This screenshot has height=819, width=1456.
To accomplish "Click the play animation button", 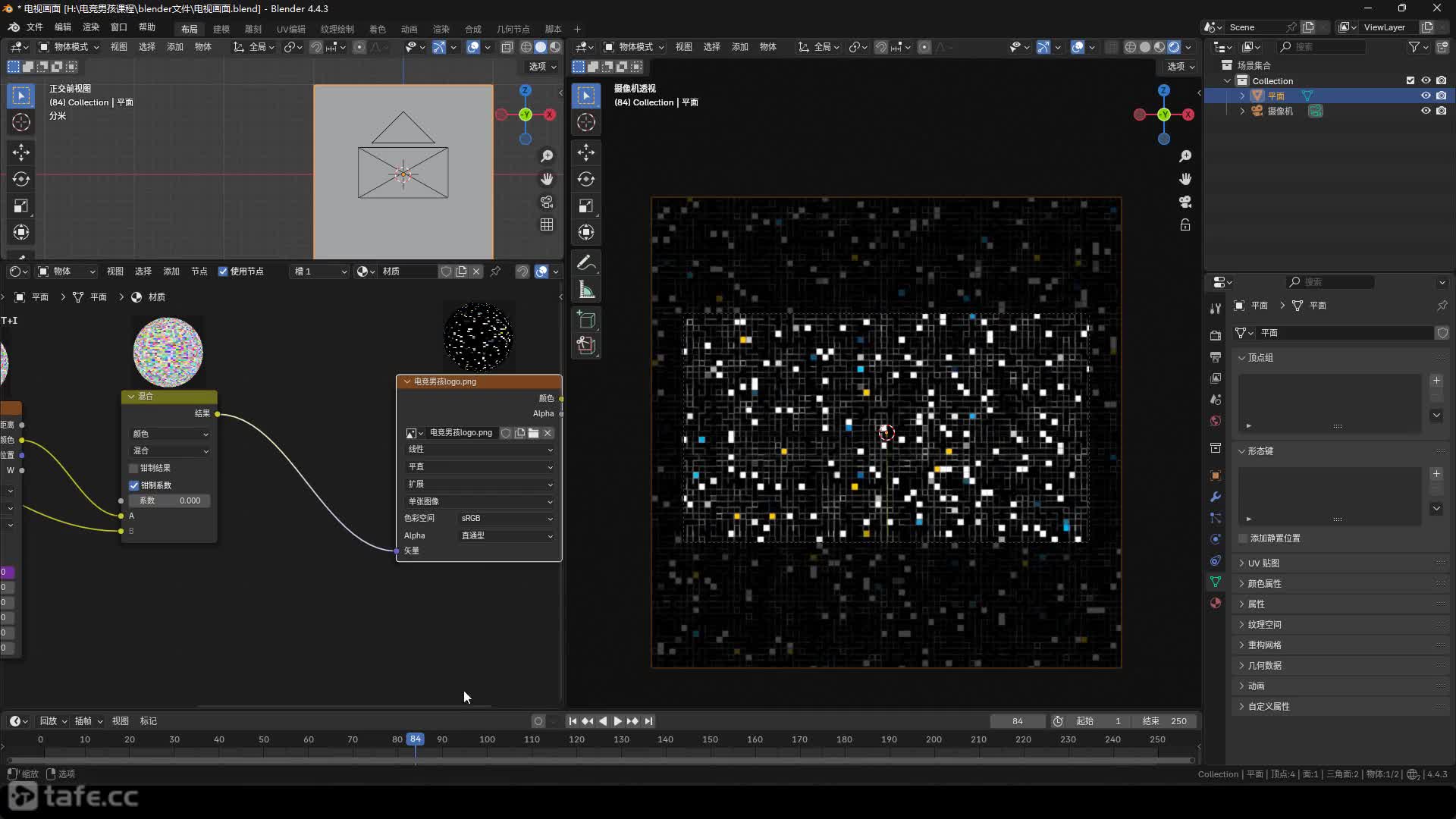I will (x=617, y=721).
